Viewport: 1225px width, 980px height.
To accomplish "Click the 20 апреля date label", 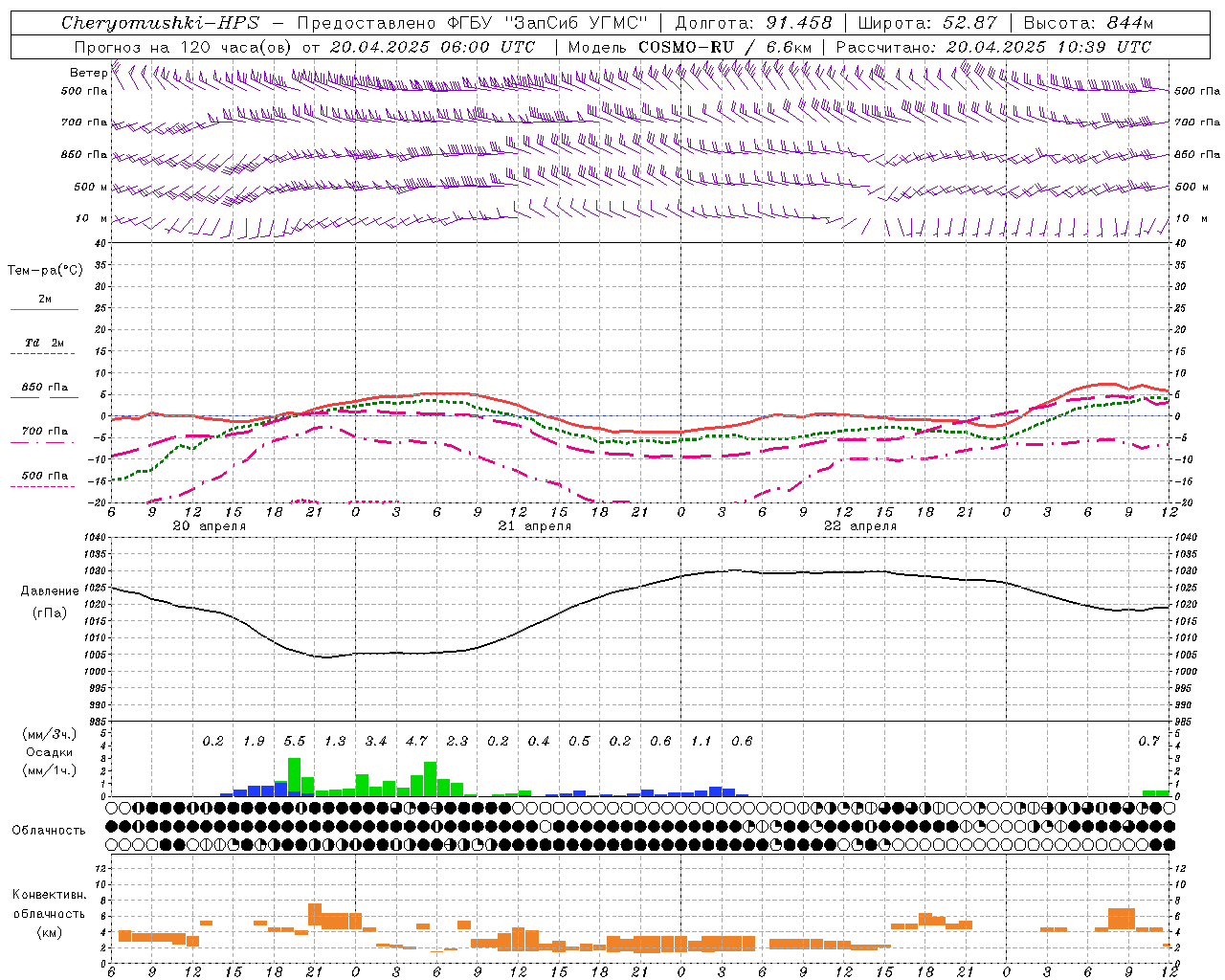I will point(209,526).
